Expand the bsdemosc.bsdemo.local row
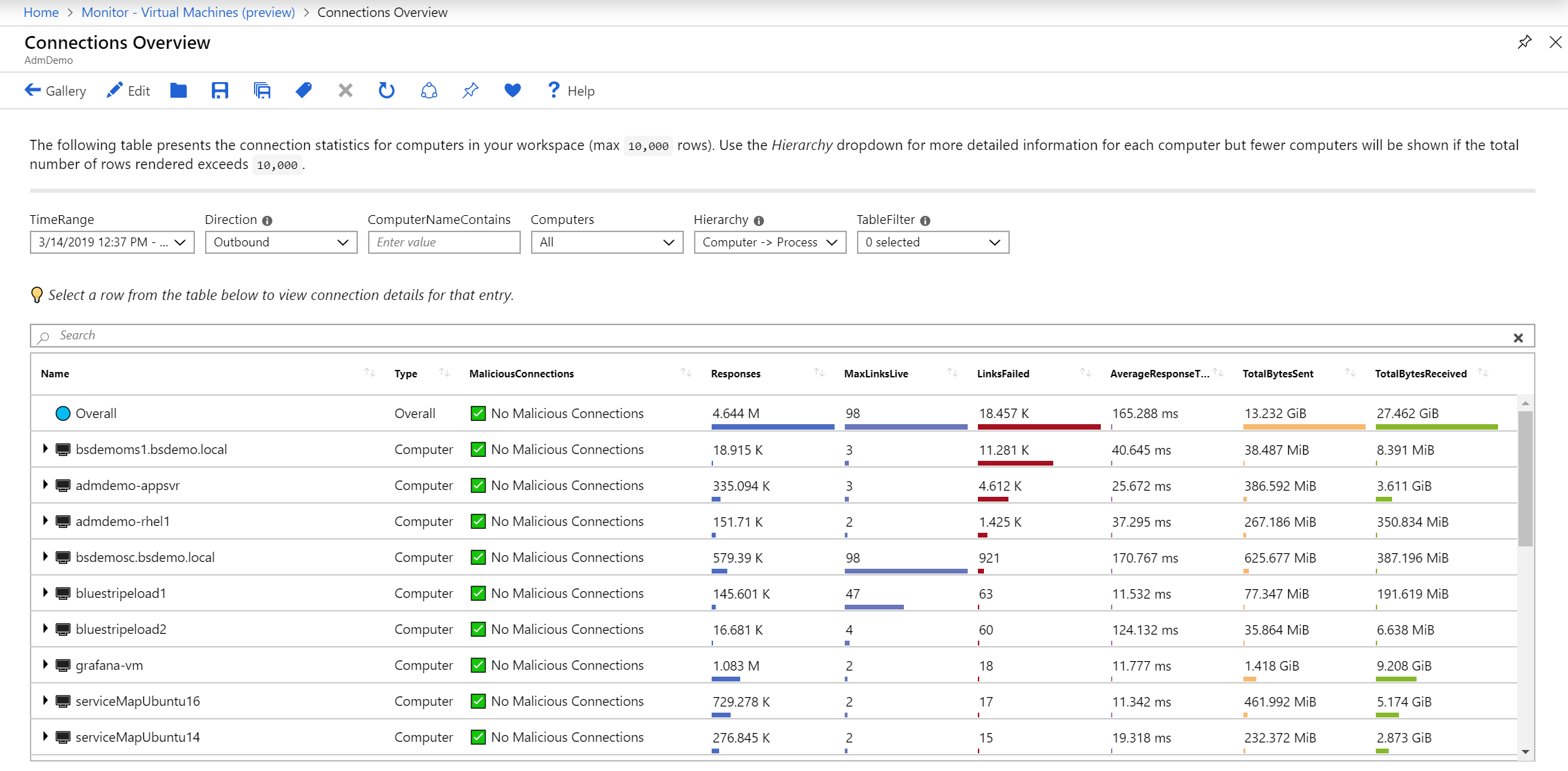The height and width of the screenshot is (771, 1568). tap(45, 557)
